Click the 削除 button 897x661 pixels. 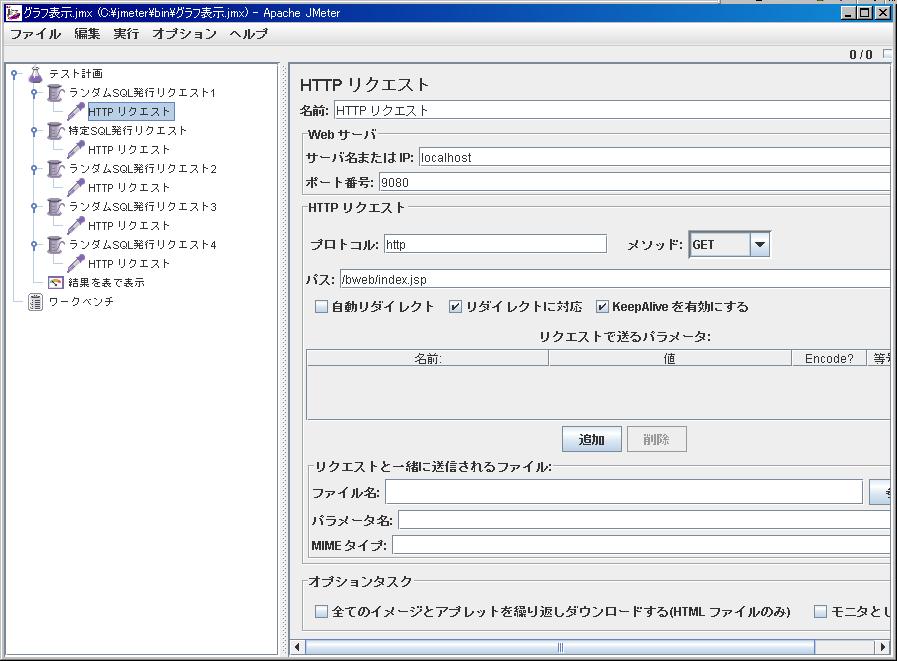coord(656,440)
